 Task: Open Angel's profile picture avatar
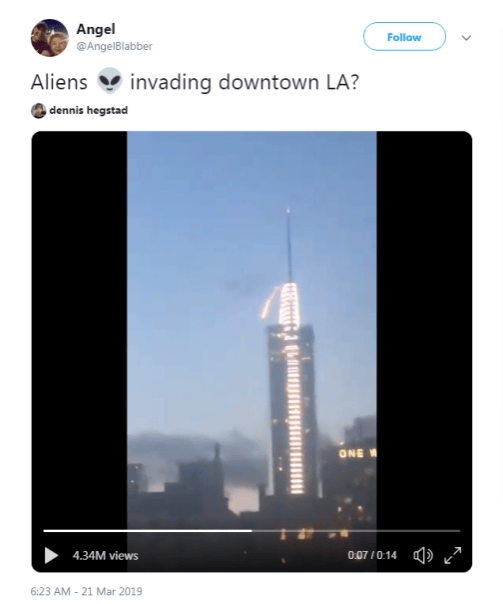tap(49, 37)
